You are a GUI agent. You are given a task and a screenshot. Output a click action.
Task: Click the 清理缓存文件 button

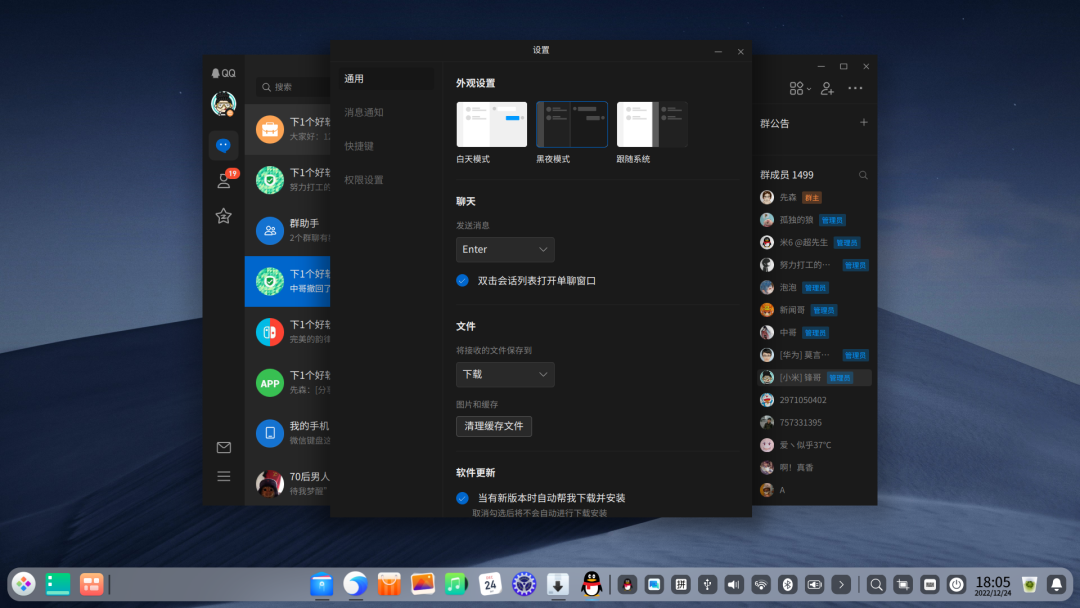pyautogui.click(x=494, y=426)
